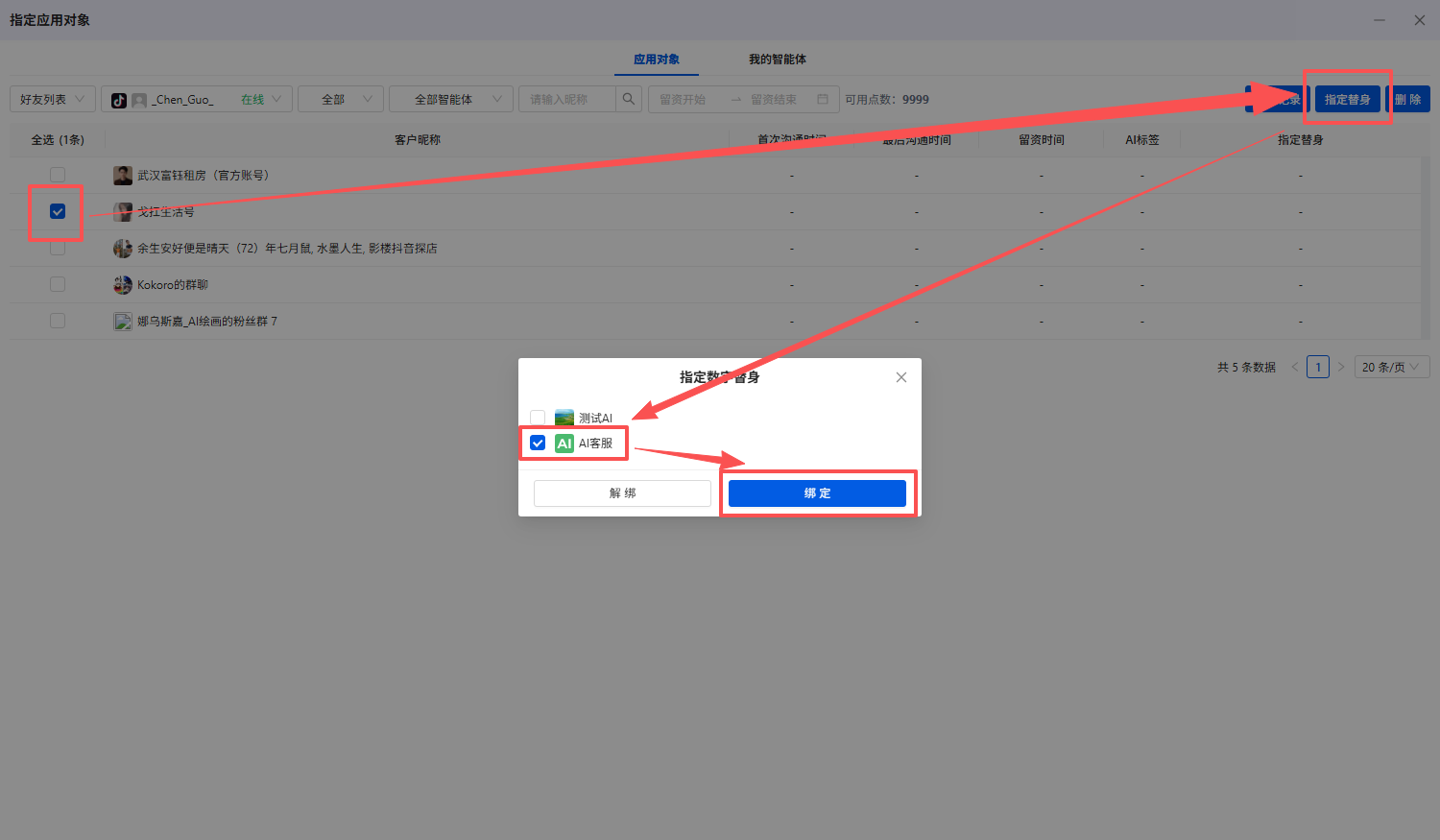The height and width of the screenshot is (840, 1440).
Task: Click the AI标签 column header
Action: [x=1142, y=140]
